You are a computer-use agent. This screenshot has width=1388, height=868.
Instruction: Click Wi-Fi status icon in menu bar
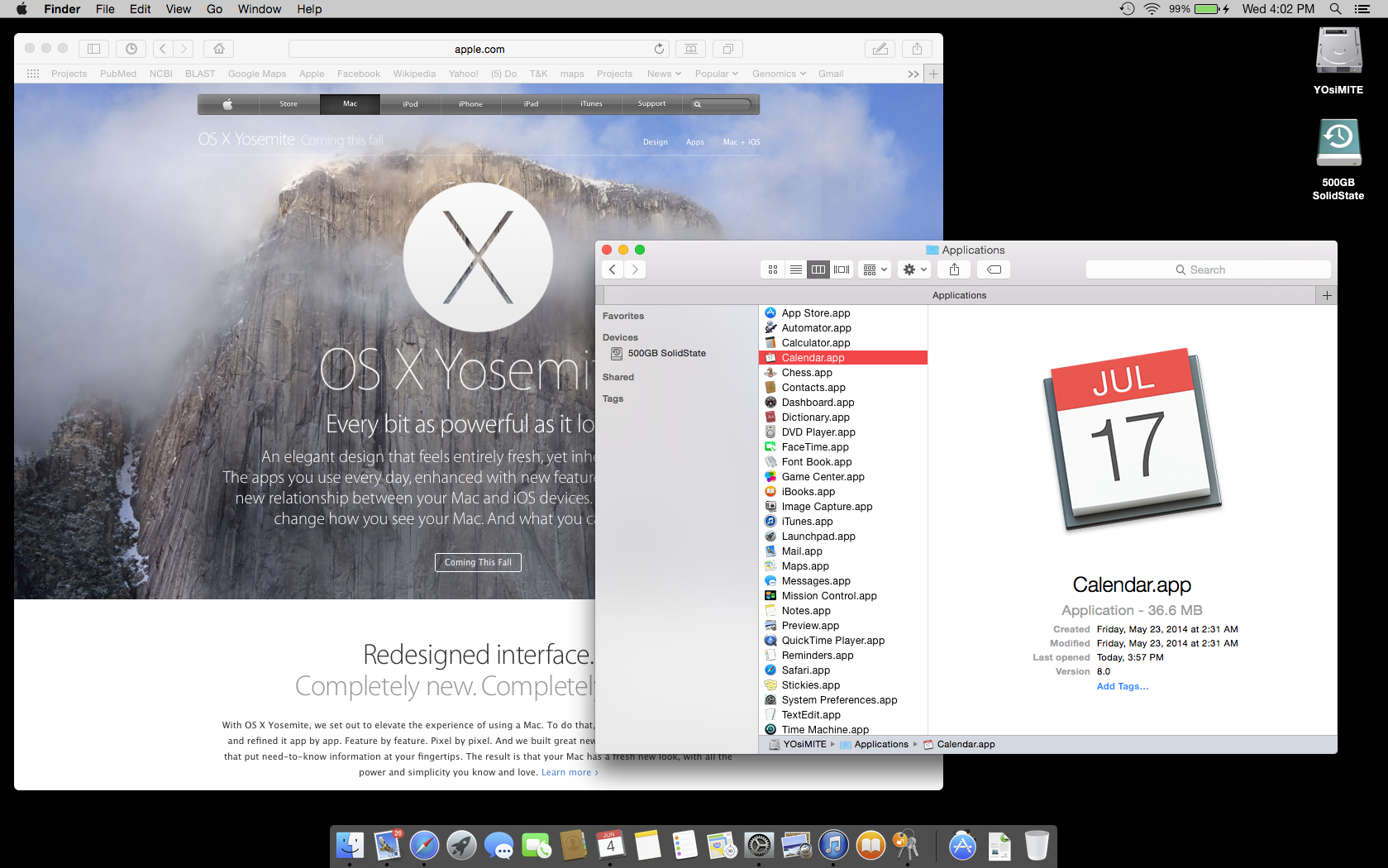pos(1152,9)
